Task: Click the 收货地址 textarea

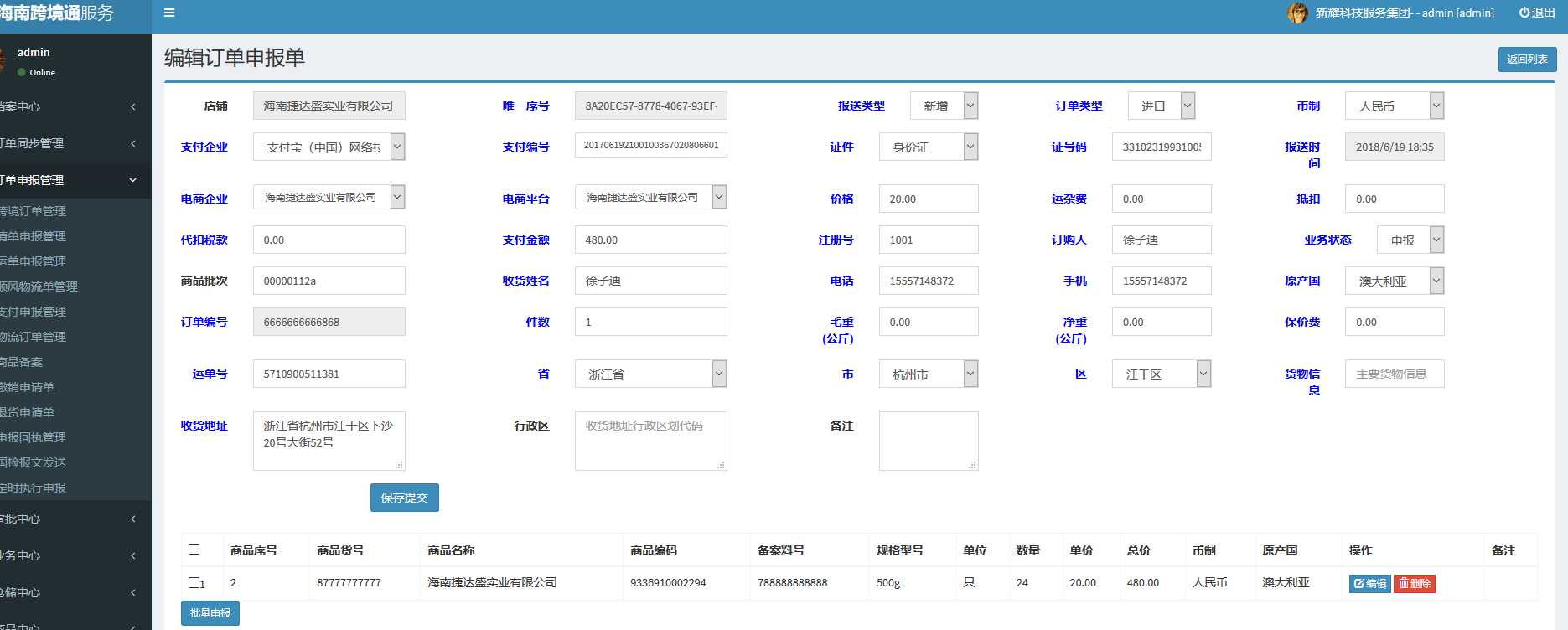Action: pos(329,441)
